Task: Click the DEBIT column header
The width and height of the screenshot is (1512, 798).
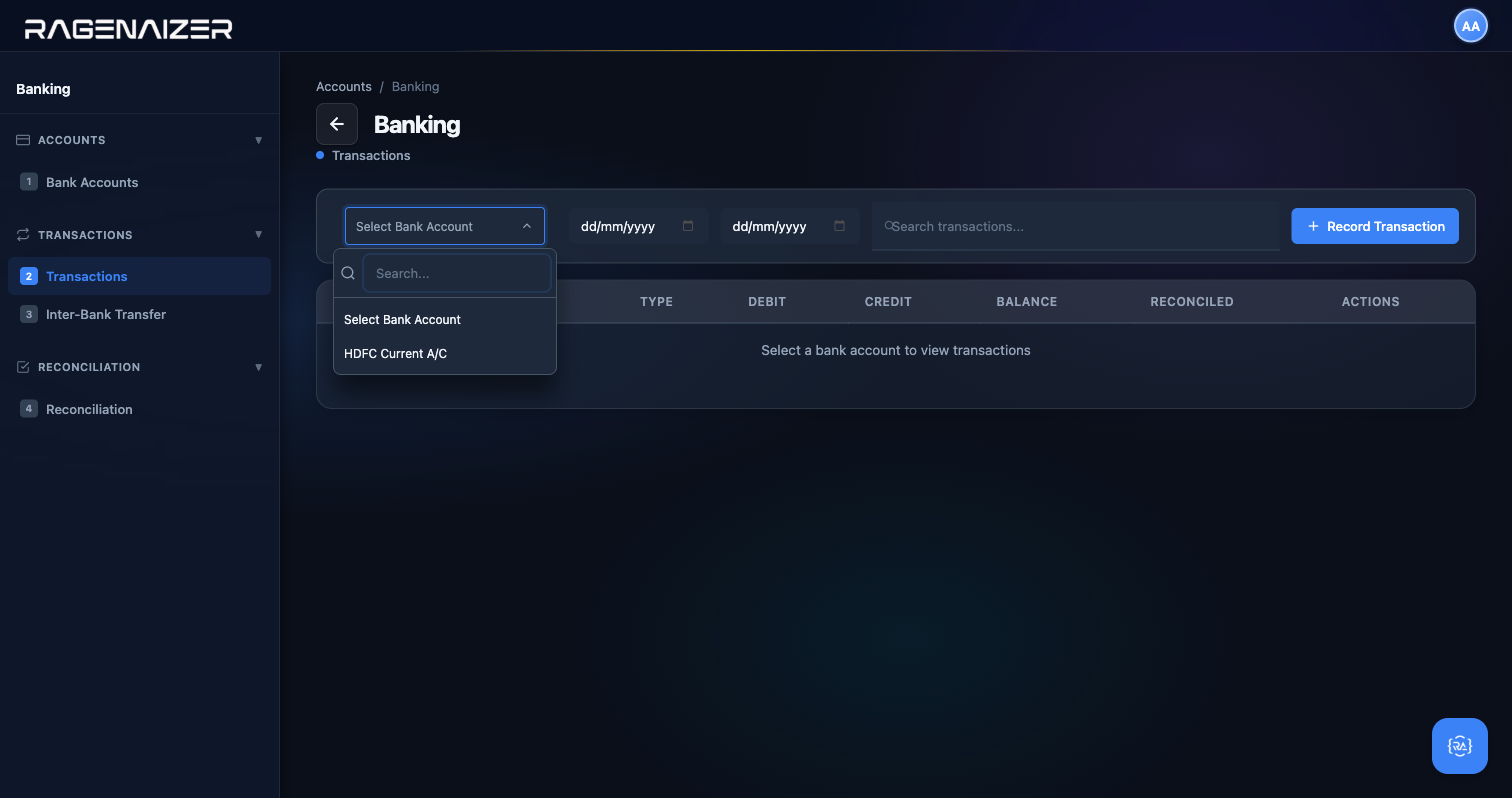Action: click(767, 301)
